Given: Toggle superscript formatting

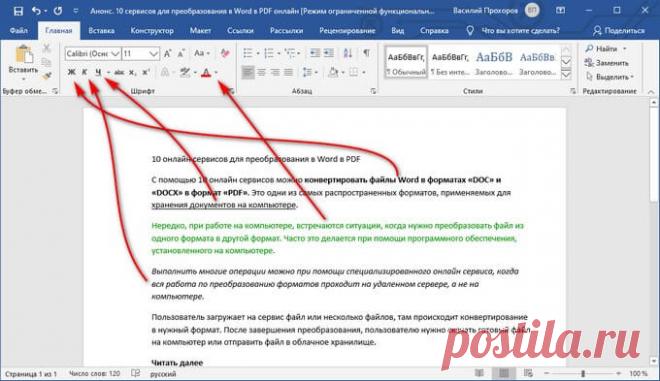Looking at the screenshot, I should [146, 72].
